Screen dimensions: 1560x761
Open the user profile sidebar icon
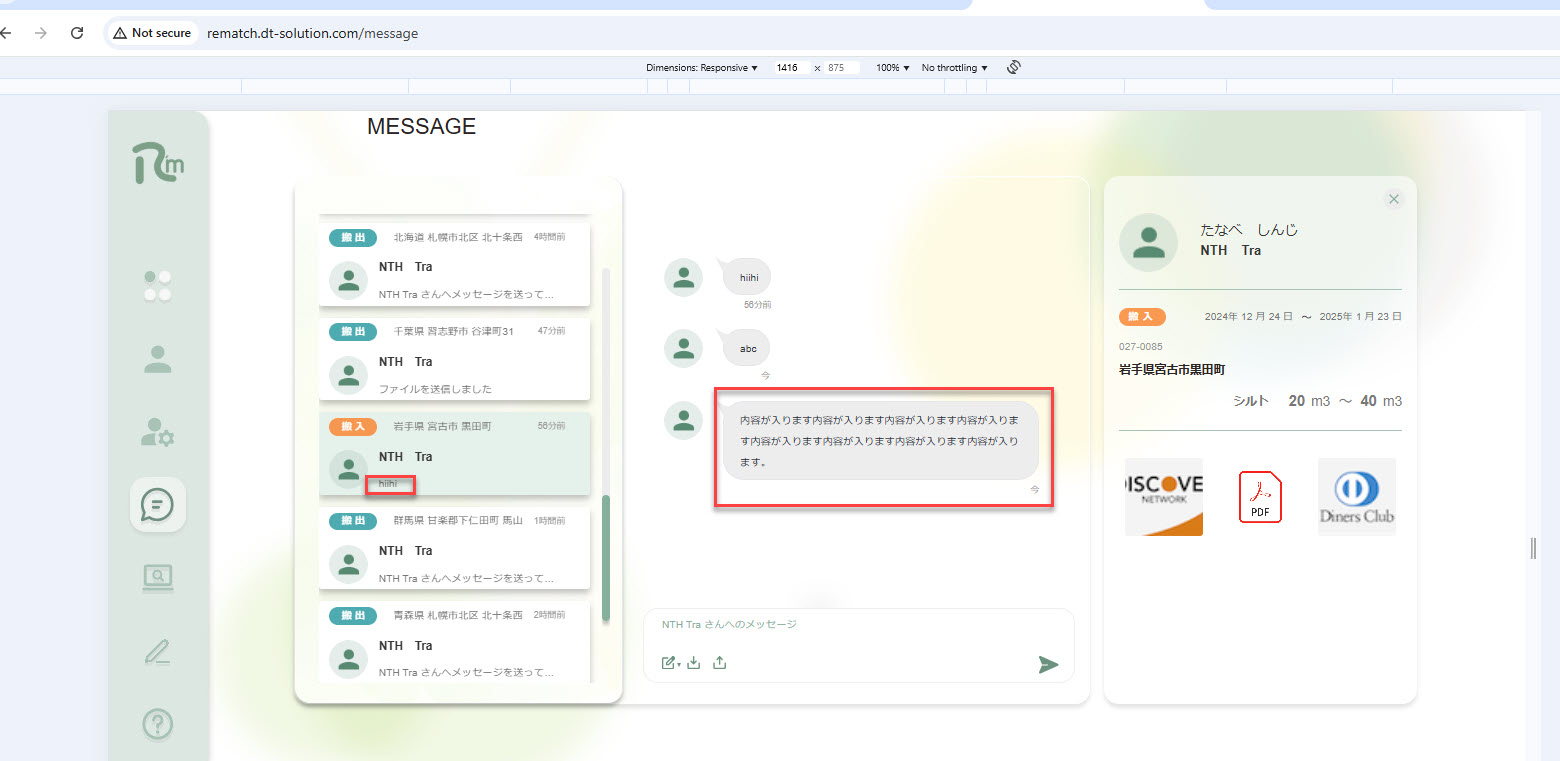click(158, 360)
